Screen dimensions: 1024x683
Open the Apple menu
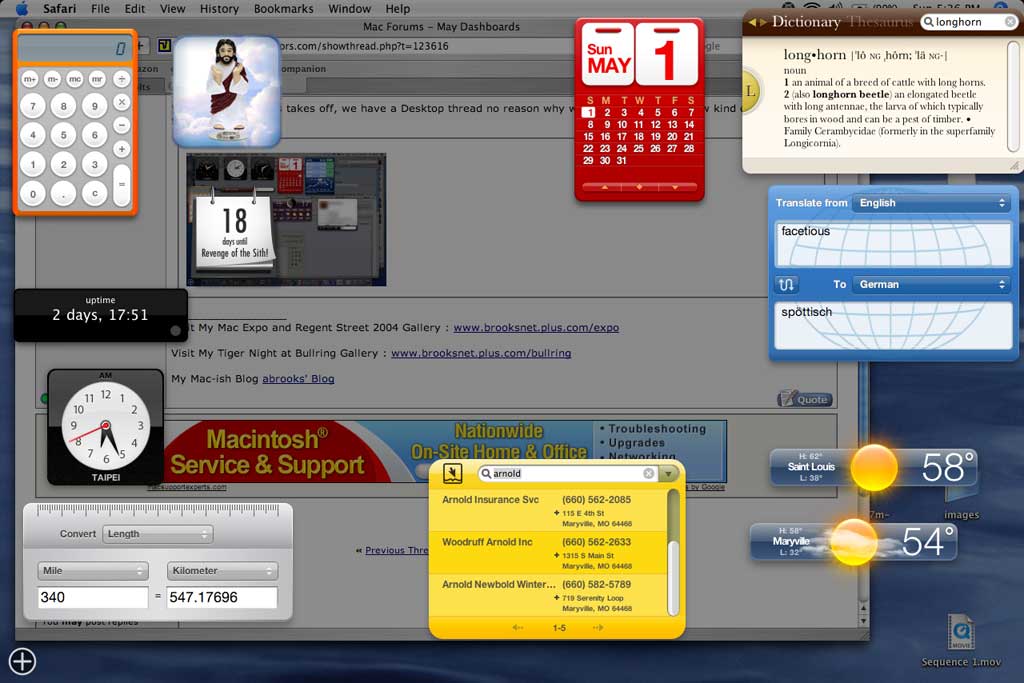(22, 8)
